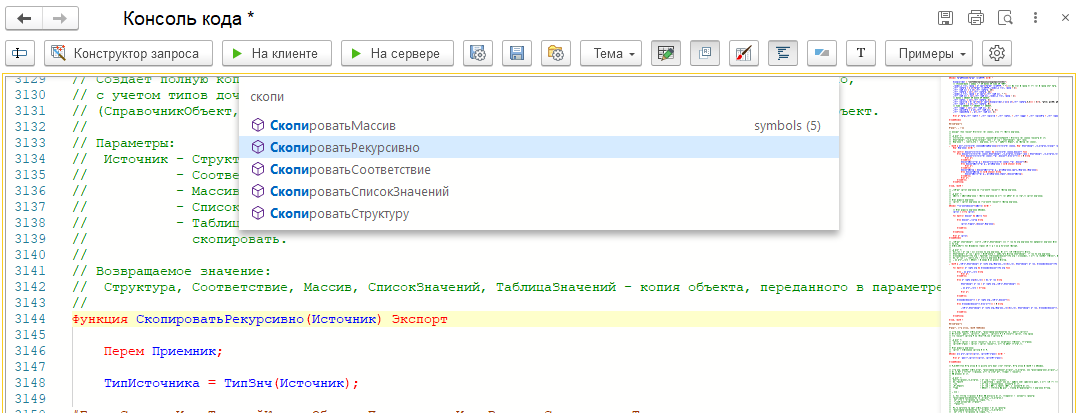The height and width of the screenshot is (413, 1085).
Task: Run code На клиенте
Action: 277,53
